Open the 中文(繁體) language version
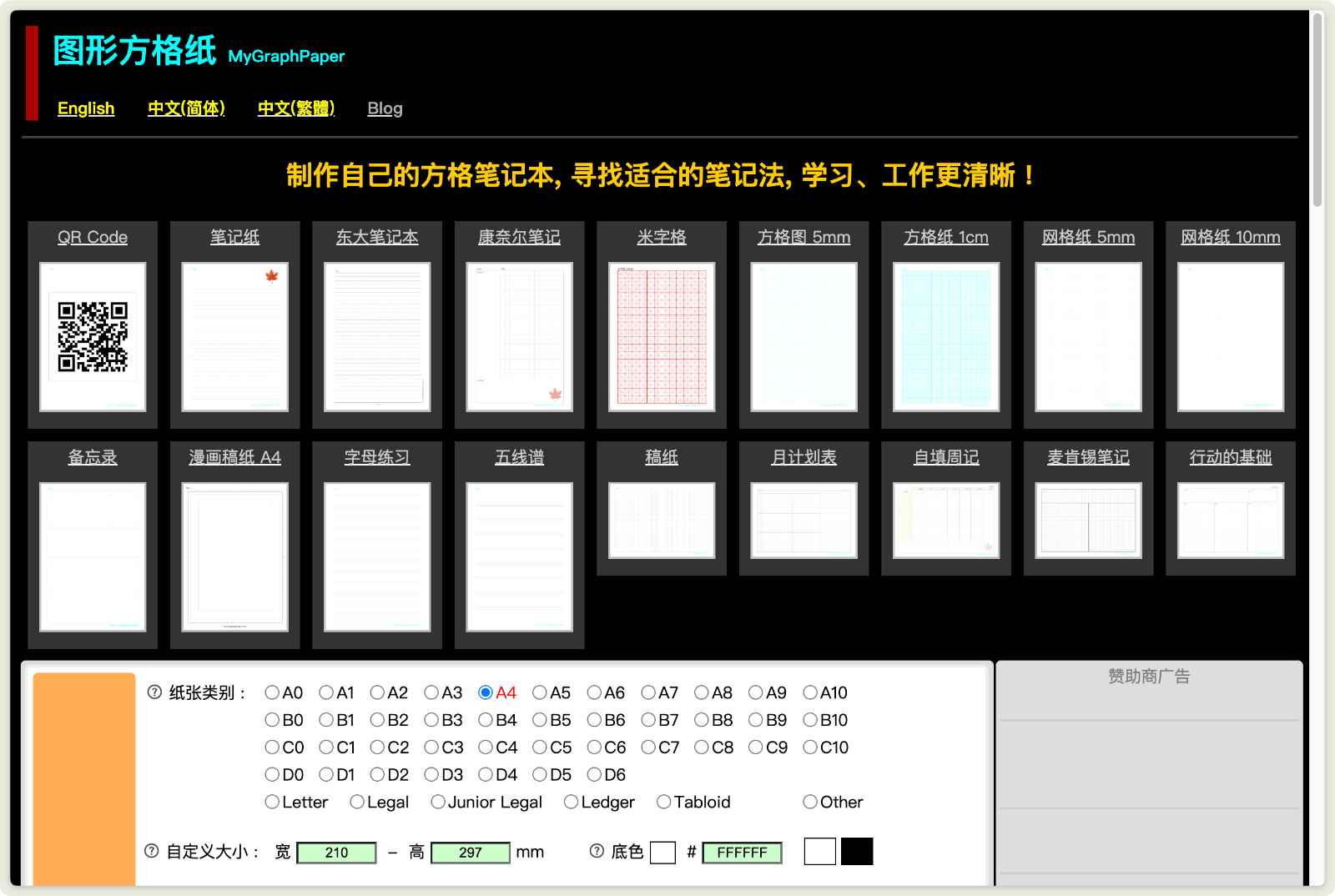This screenshot has width=1335, height=896. tap(295, 108)
